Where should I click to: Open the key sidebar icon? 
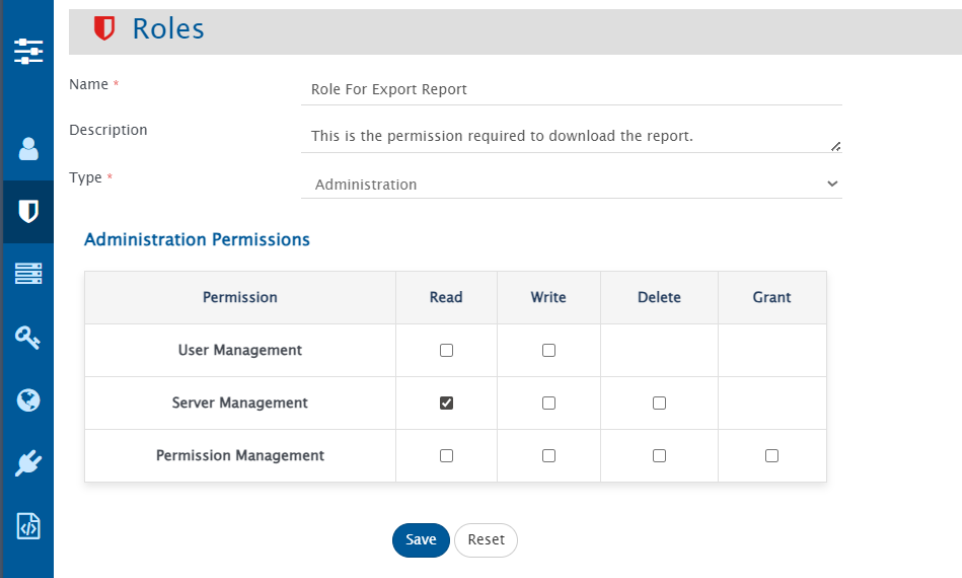pos(28,337)
